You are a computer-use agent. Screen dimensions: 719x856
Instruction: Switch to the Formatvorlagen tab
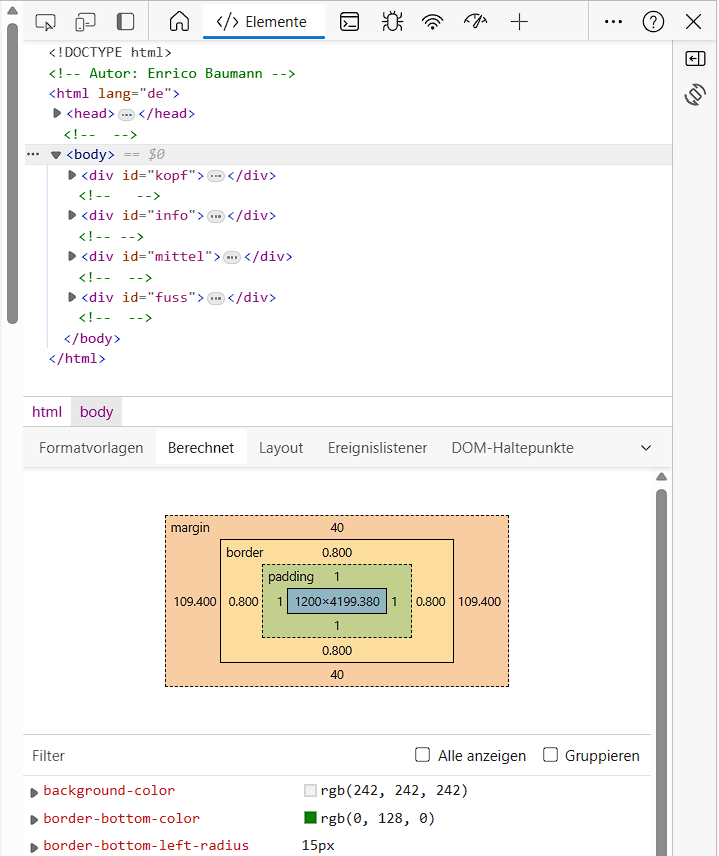[x=91, y=448]
